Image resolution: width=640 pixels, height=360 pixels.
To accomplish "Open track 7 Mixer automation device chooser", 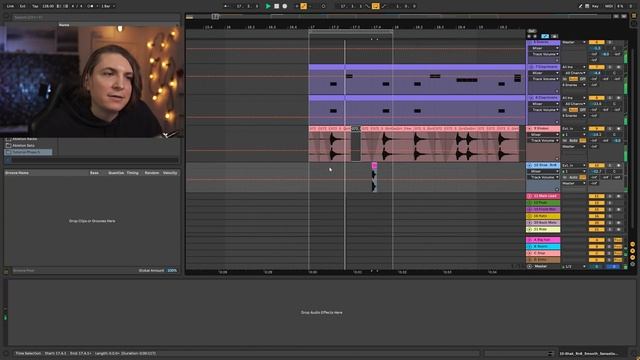I will [544, 73].
